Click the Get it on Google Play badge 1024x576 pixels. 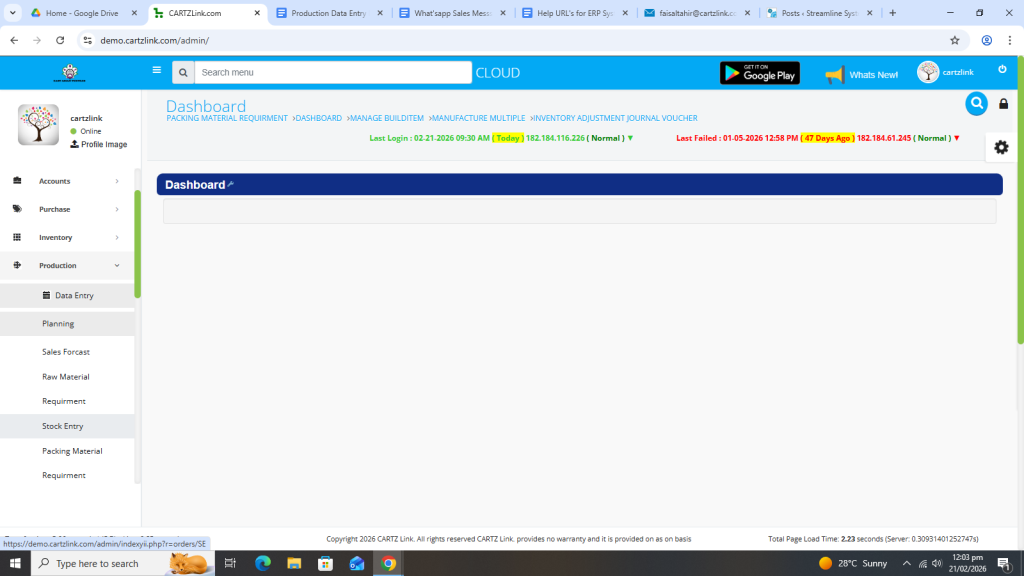click(x=759, y=73)
